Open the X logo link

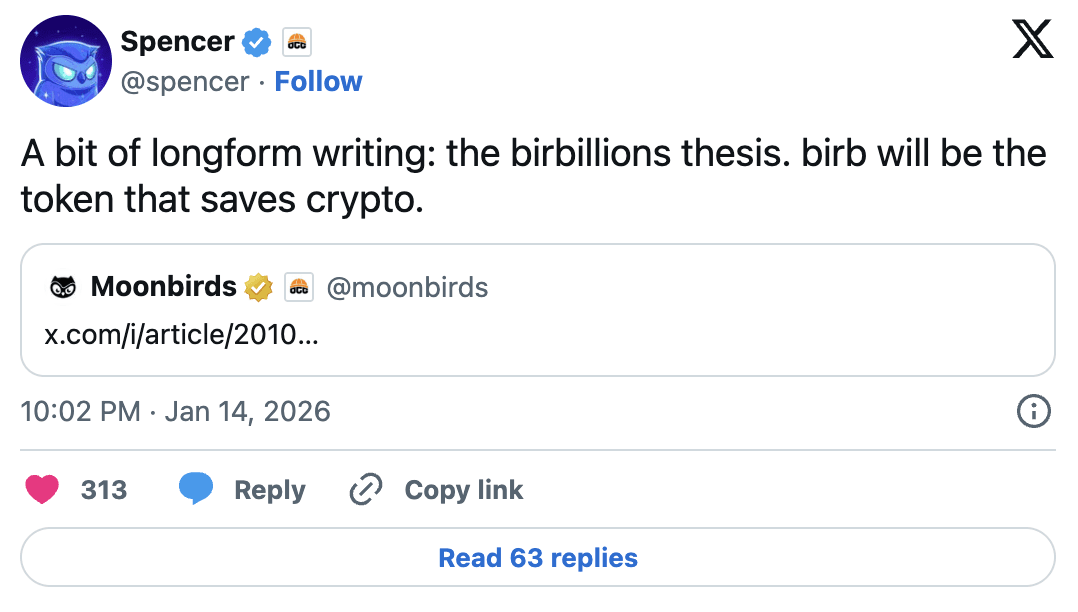coord(1033,42)
